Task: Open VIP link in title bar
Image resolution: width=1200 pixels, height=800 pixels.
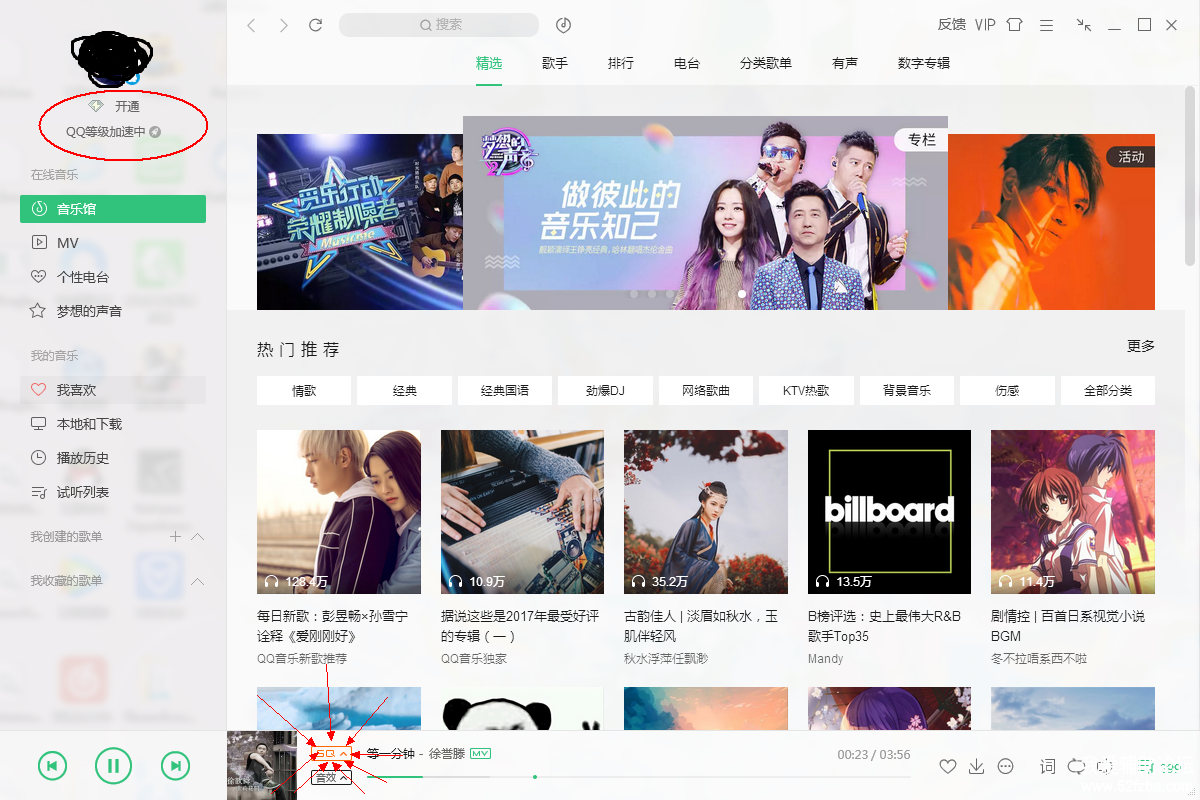Action: (985, 25)
